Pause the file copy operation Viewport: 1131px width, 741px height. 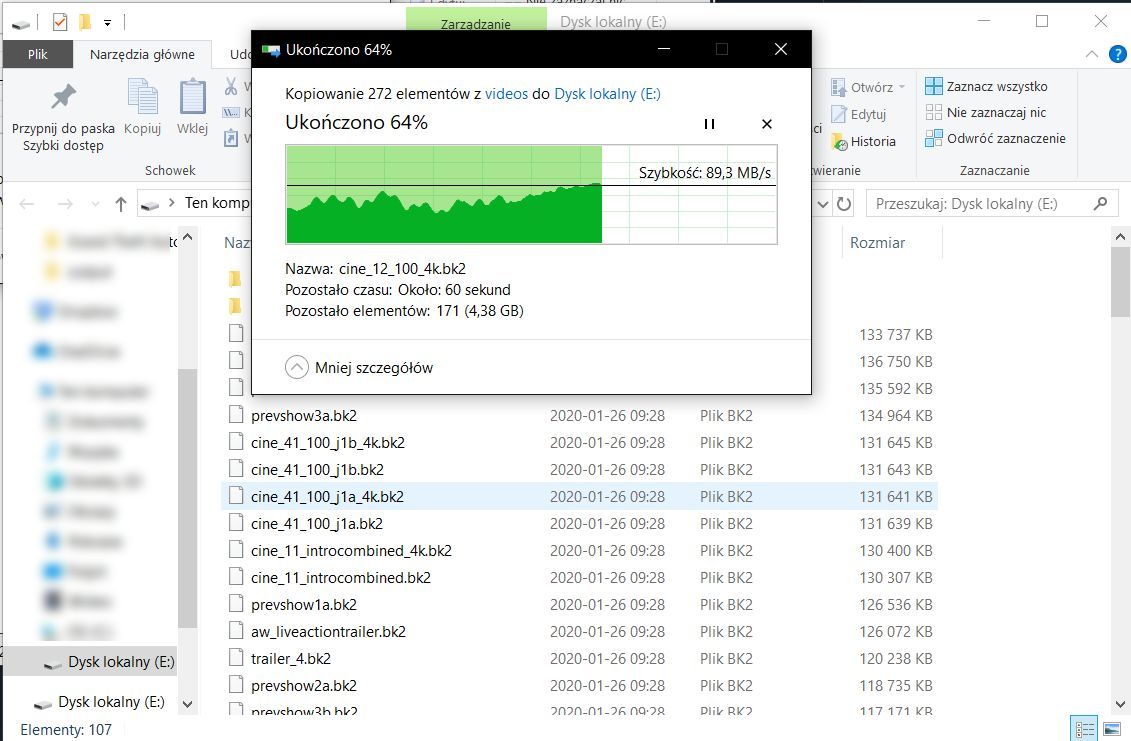pyautogui.click(x=709, y=124)
